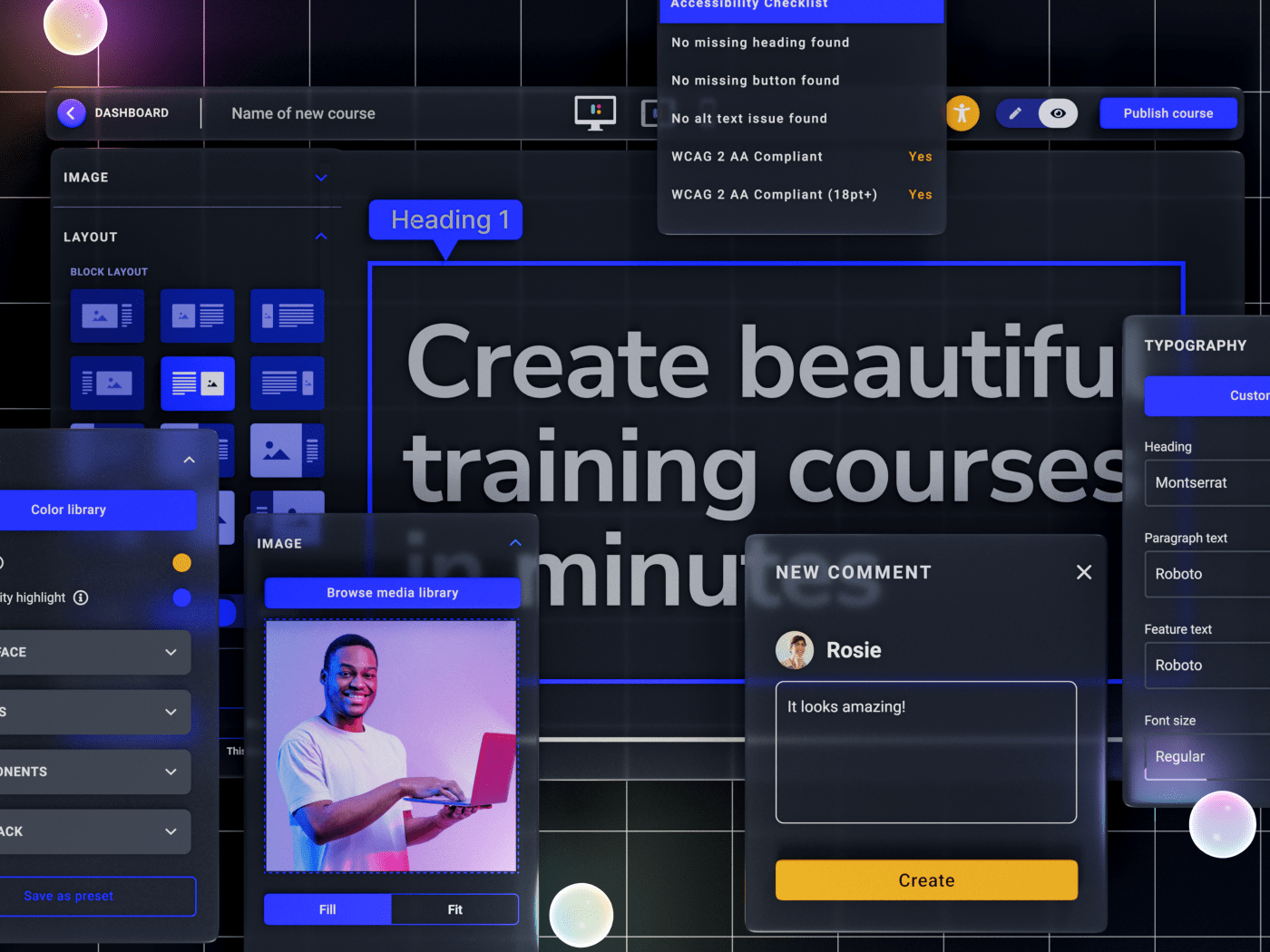
Task: Expand the dropdown ending in ONENTS
Action: coord(95,772)
